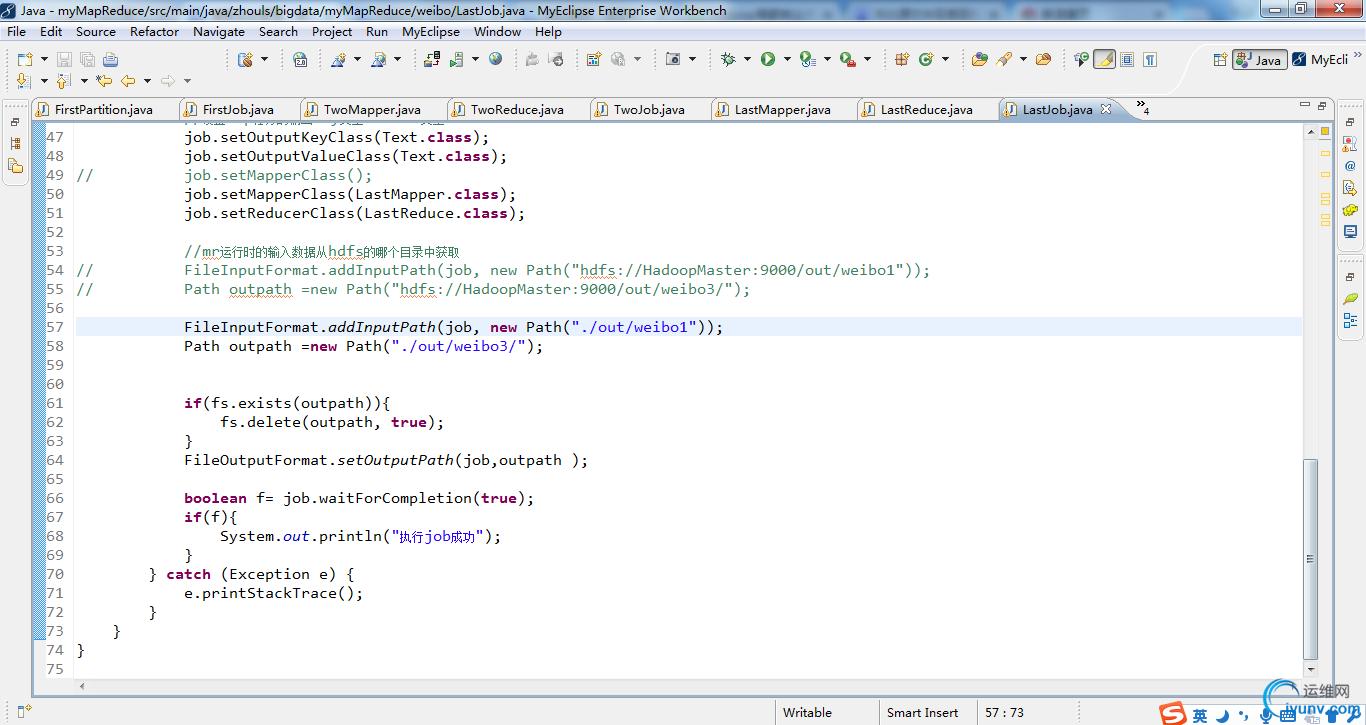Open dropdown next to External Tools icon

tap(867, 59)
